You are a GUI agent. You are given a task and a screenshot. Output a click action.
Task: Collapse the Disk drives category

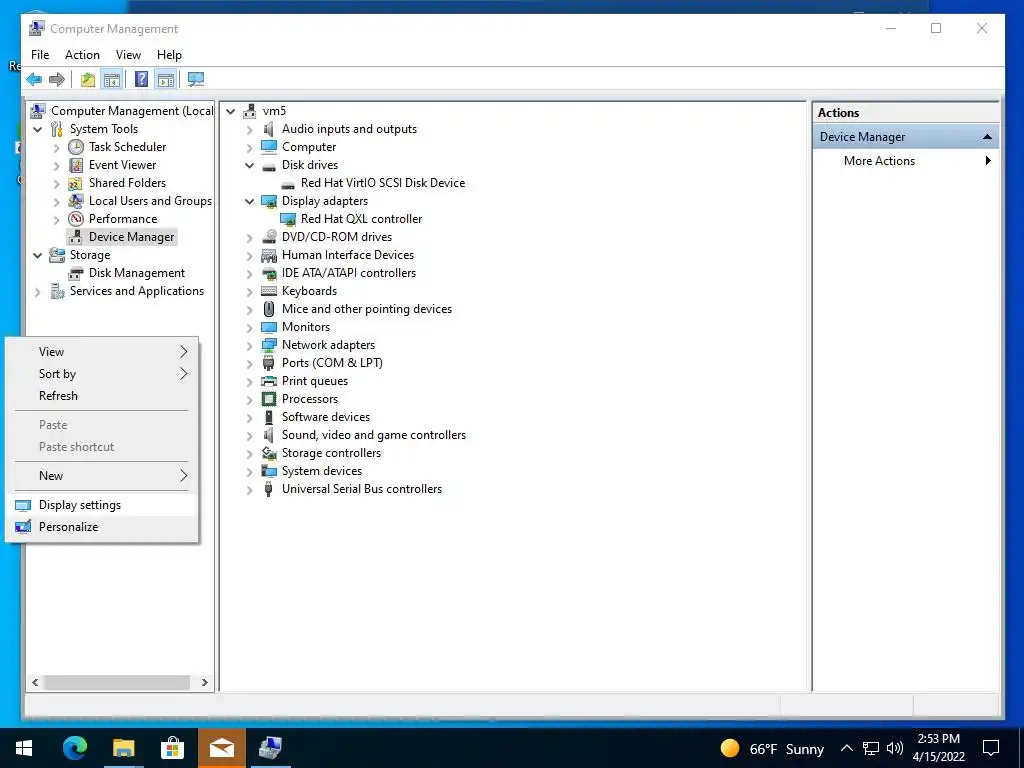tap(249, 165)
